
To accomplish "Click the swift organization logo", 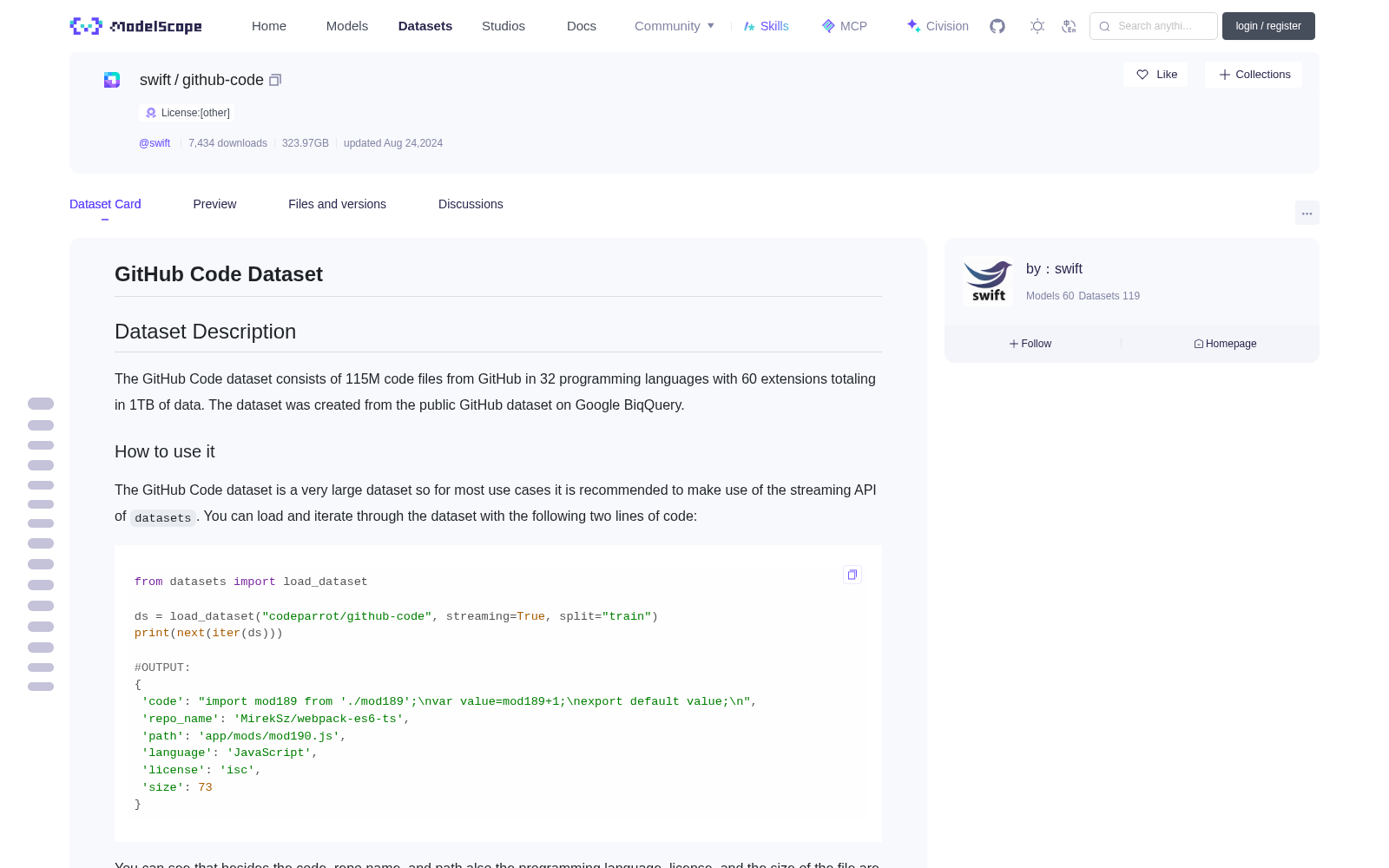I will pyautogui.click(x=988, y=281).
